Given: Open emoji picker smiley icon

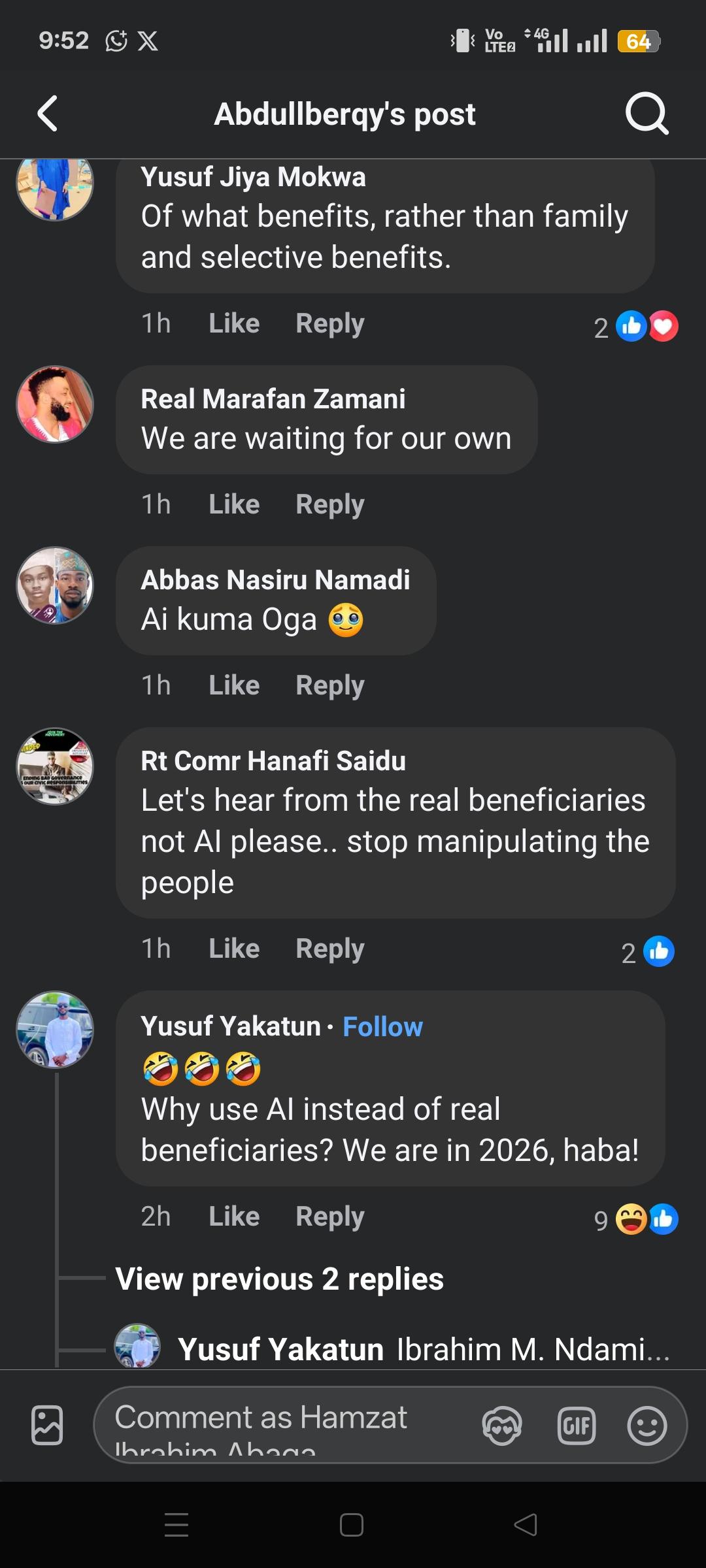Looking at the screenshot, I should [x=647, y=1425].
